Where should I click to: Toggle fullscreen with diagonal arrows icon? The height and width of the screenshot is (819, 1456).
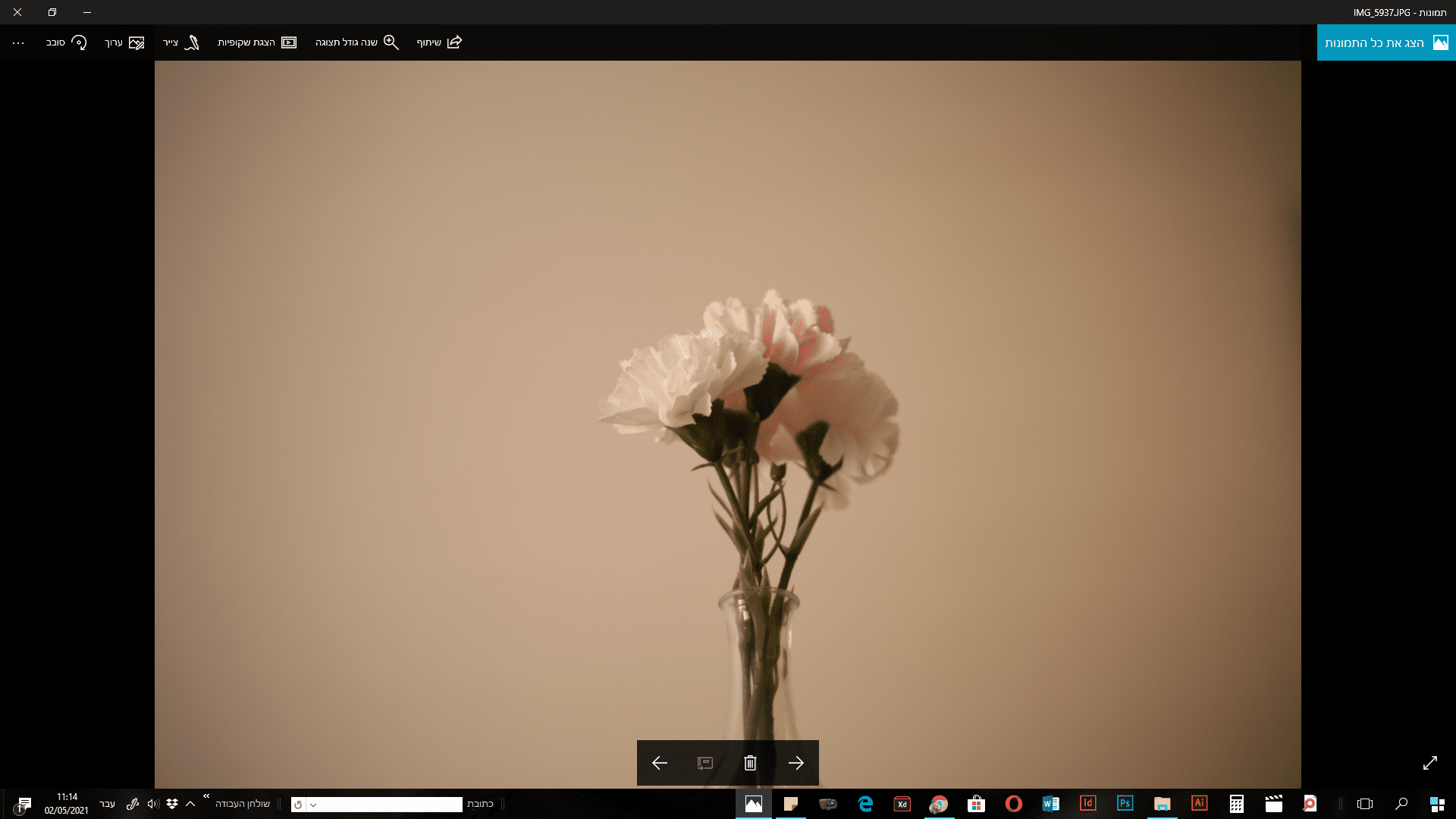tap(1430, 763)
